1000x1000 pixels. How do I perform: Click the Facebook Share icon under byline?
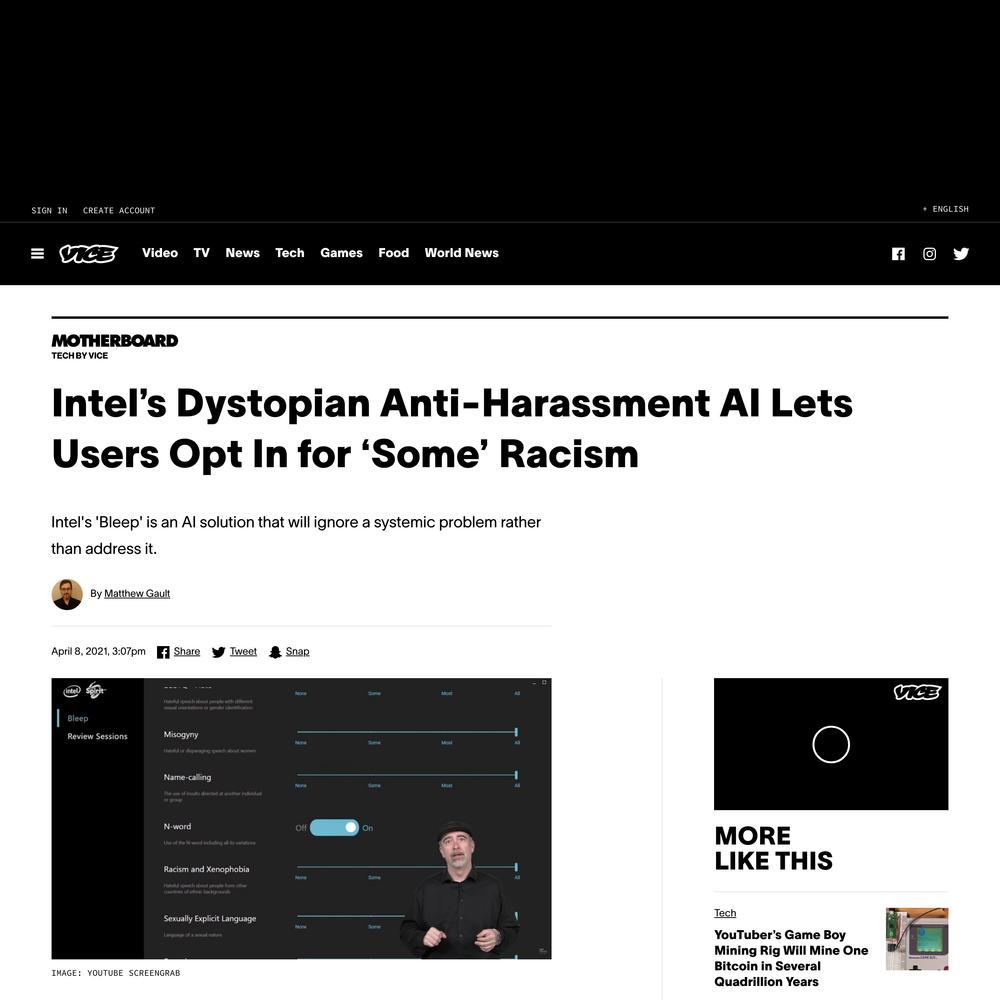[x=163, y=652]
